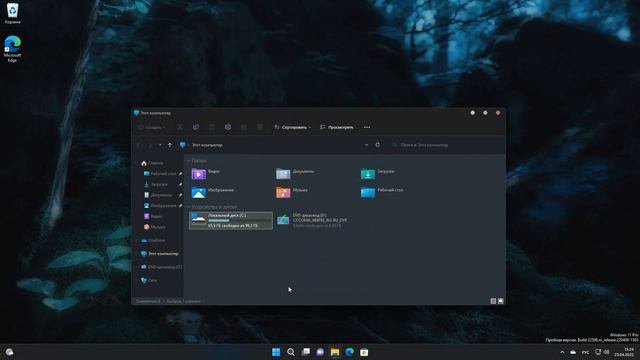Open the Сортировать sort dropdown

pos(292,127)
